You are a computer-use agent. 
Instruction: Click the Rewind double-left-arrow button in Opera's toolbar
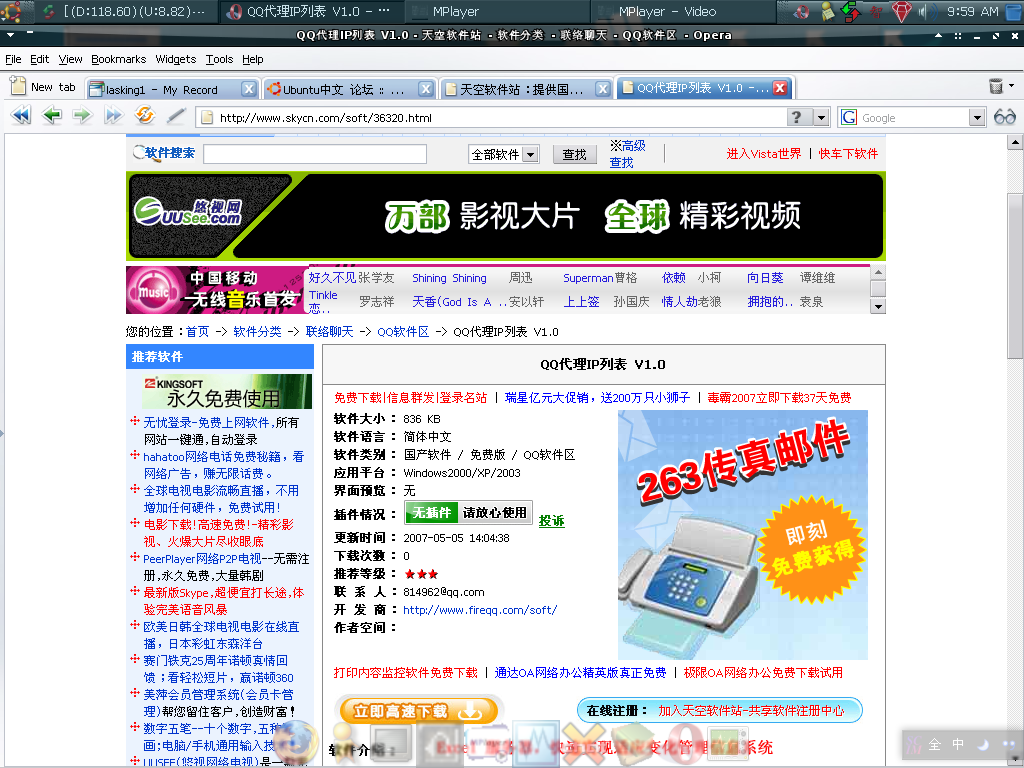21,116
